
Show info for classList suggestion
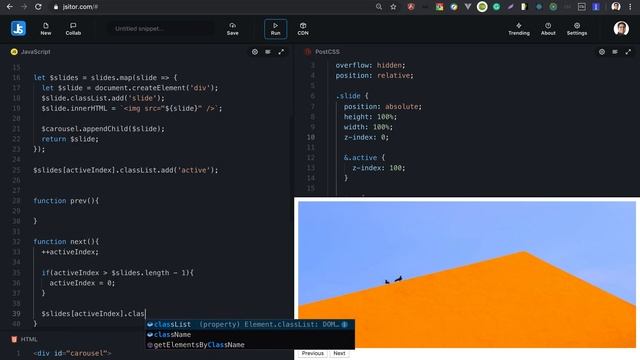coord(344,324)
